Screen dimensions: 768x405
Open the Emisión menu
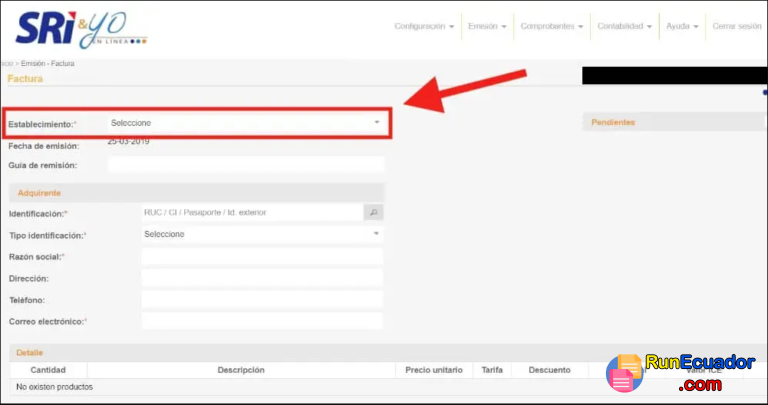click(x=487, y=26)
